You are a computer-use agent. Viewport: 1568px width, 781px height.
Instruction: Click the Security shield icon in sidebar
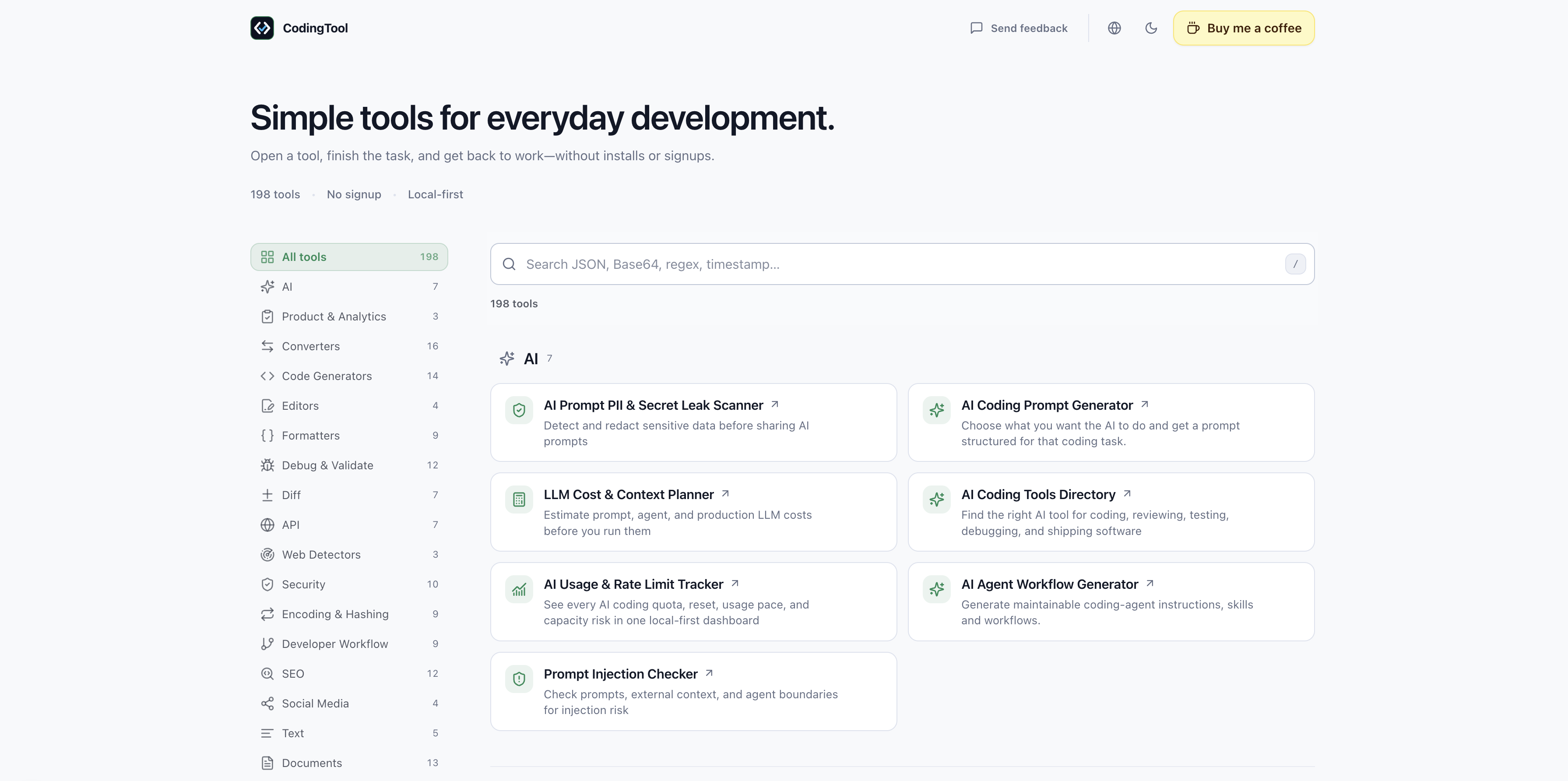pyautogui.click(x=267, y=584)
